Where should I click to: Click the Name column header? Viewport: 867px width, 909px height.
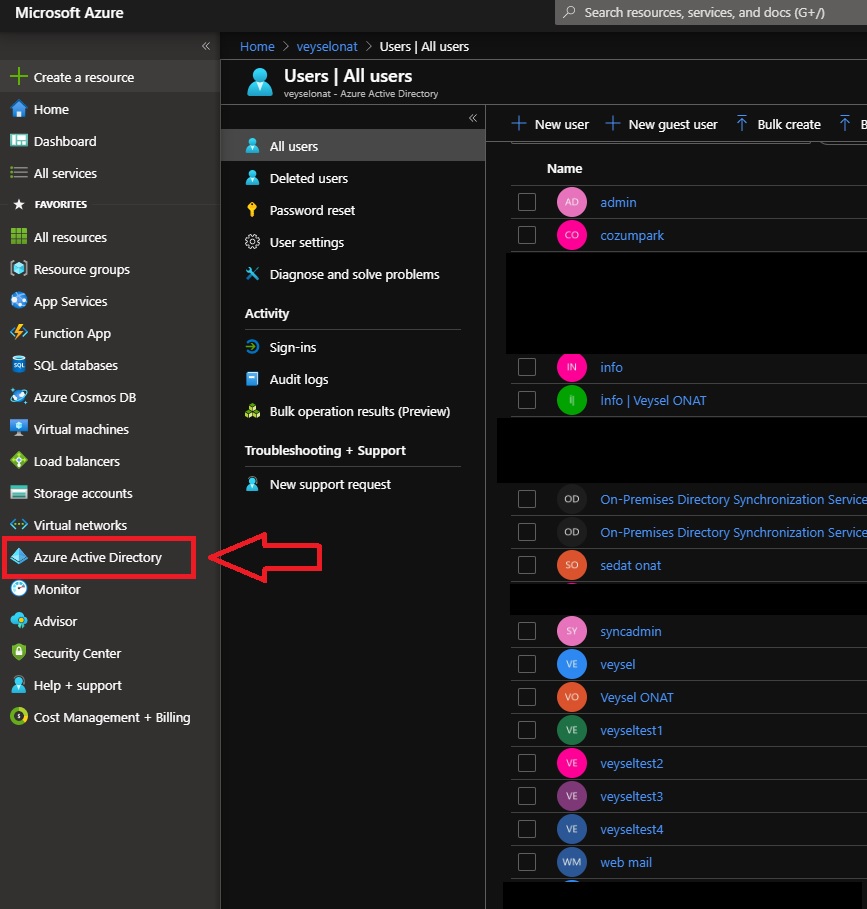564,169
